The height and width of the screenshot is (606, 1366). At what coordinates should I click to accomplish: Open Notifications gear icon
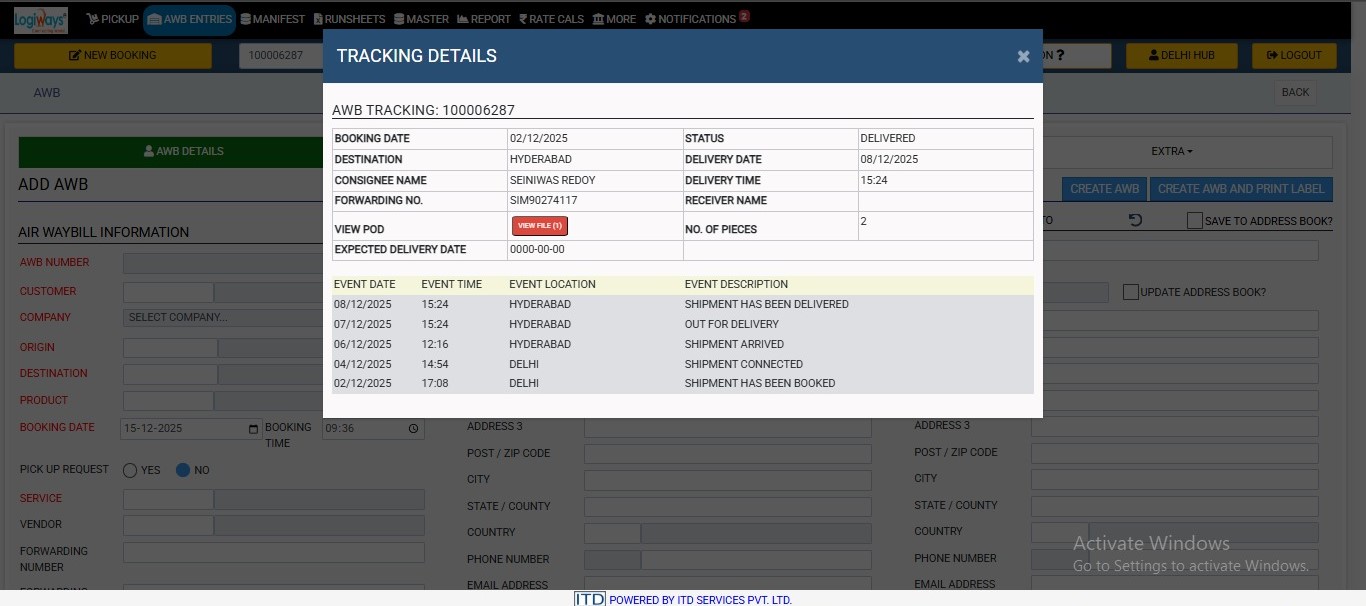pos(650,19)
